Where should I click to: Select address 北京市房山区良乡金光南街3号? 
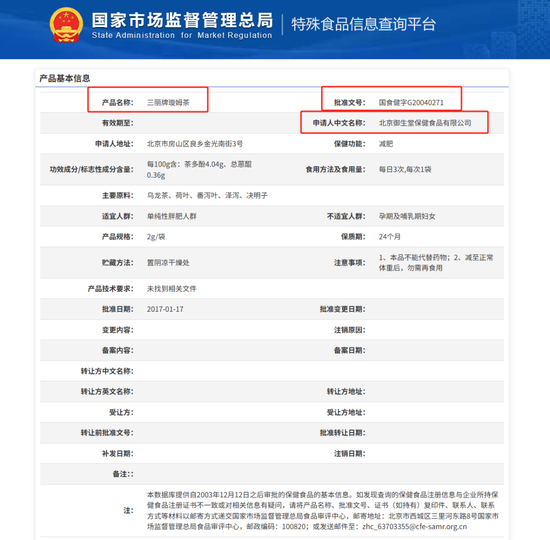coord(195,144)
